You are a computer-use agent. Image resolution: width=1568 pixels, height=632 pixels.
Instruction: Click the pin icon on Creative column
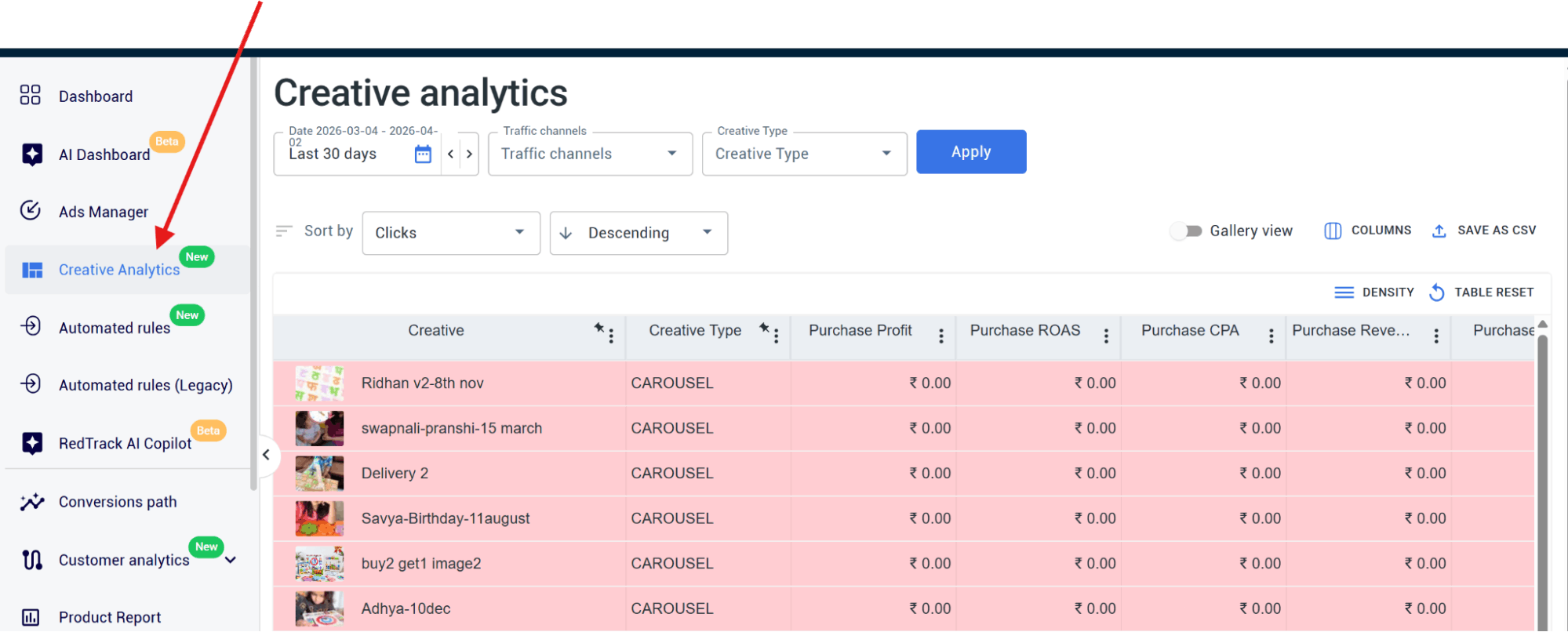tap(599, 328)
